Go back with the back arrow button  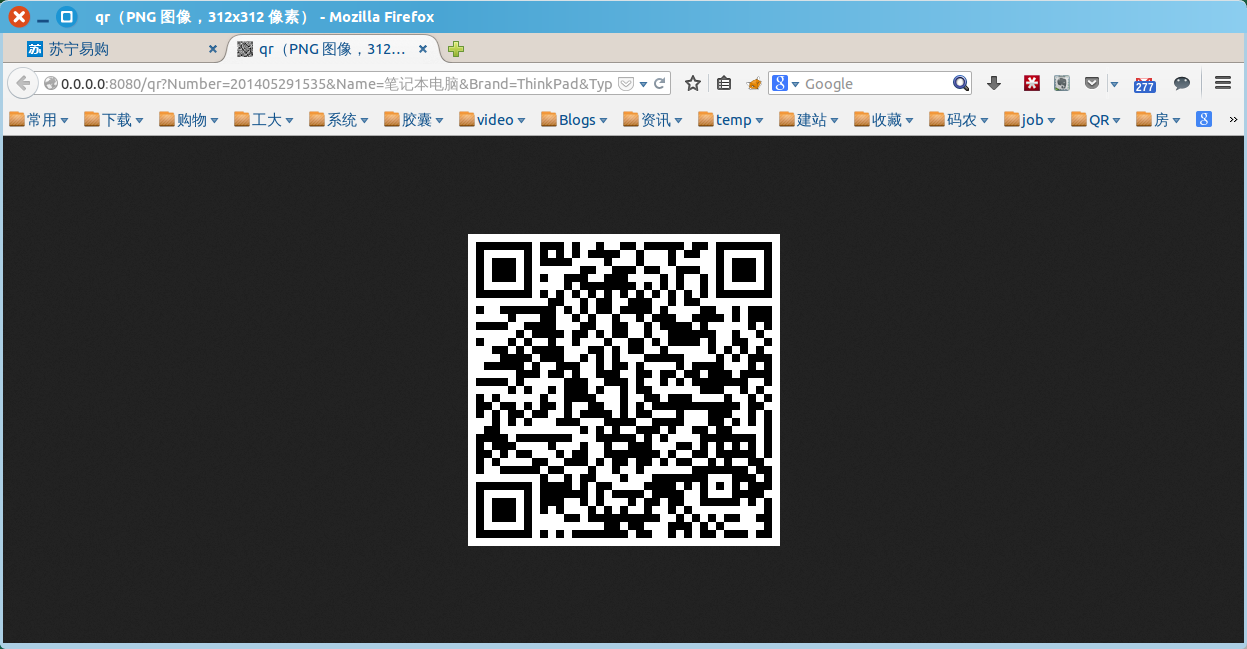pos(23,83)
